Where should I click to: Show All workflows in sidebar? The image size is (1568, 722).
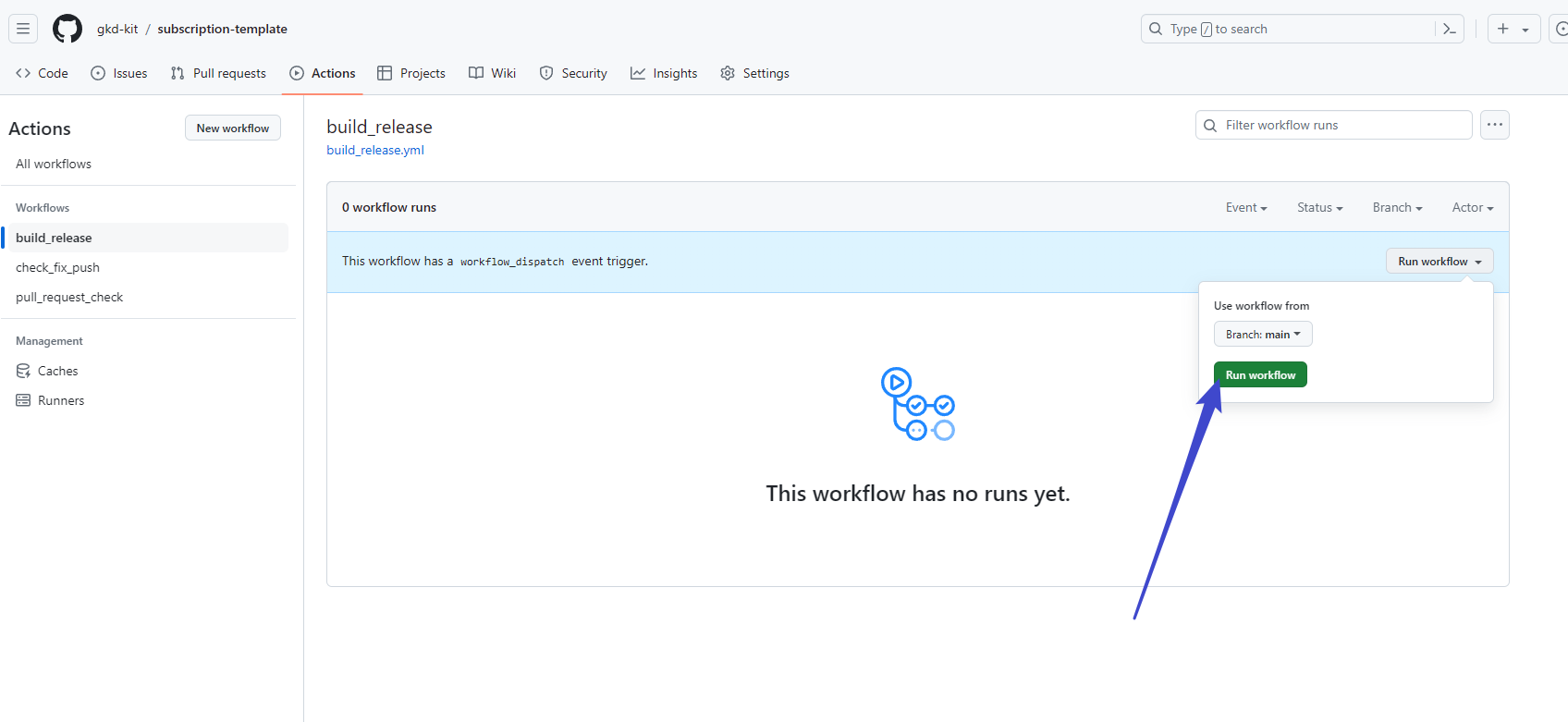tap(54, 164)
